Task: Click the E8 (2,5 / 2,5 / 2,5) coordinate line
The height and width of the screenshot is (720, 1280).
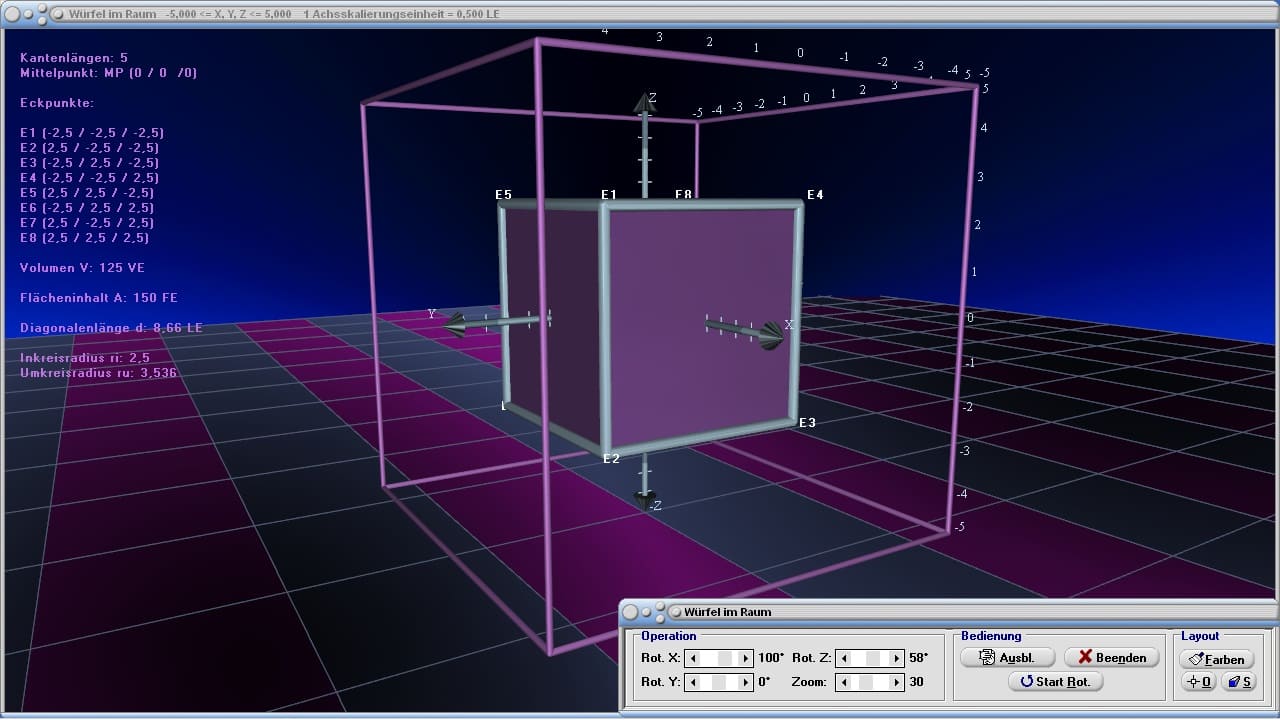Action: click(85, 238)
